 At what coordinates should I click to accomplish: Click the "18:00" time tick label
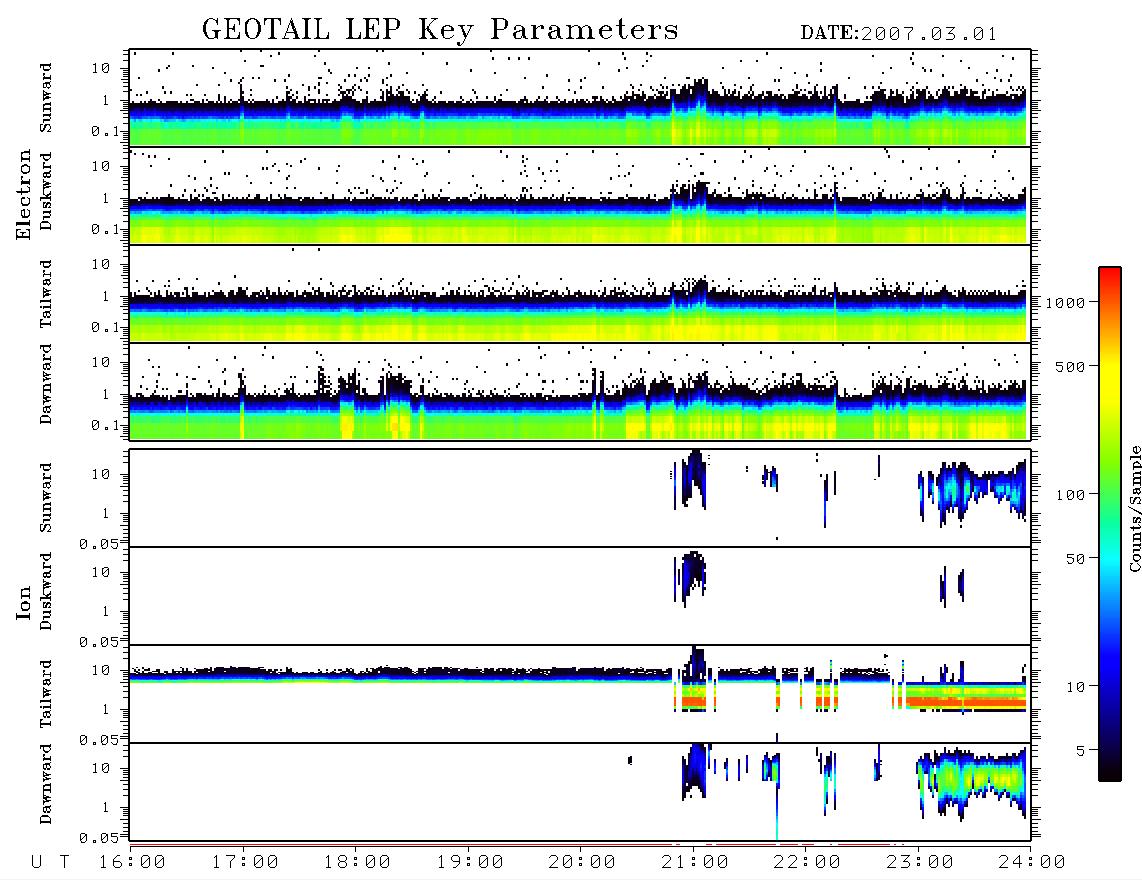[358, 863]
